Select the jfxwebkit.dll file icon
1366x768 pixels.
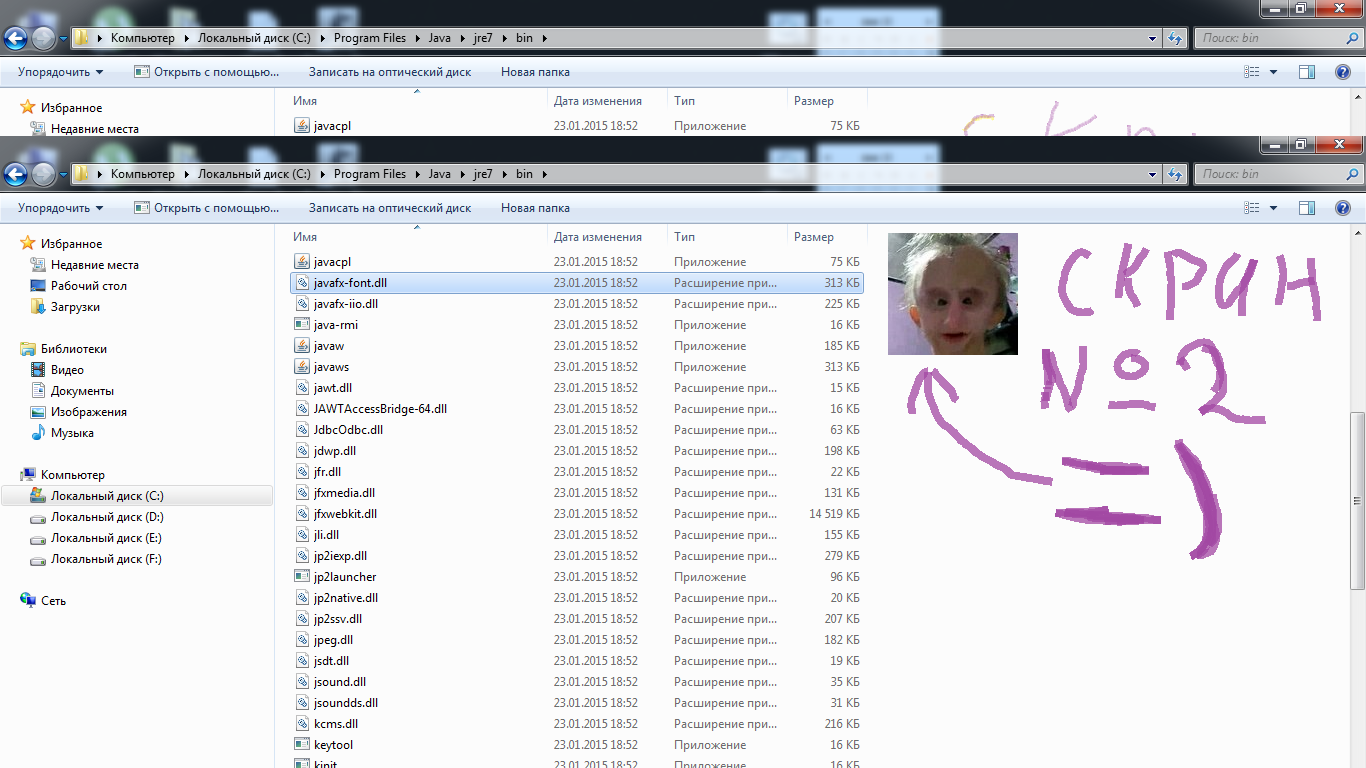[302, 514]
